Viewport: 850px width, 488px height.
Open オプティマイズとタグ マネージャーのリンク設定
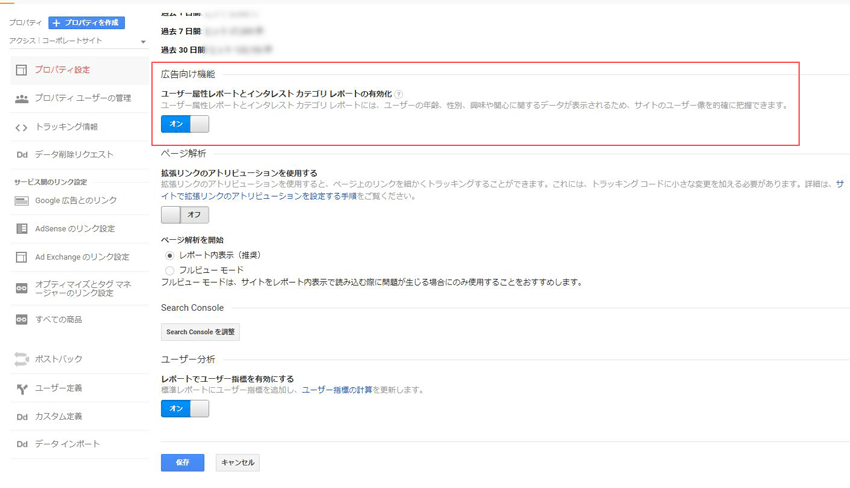[x=79, y=288]
